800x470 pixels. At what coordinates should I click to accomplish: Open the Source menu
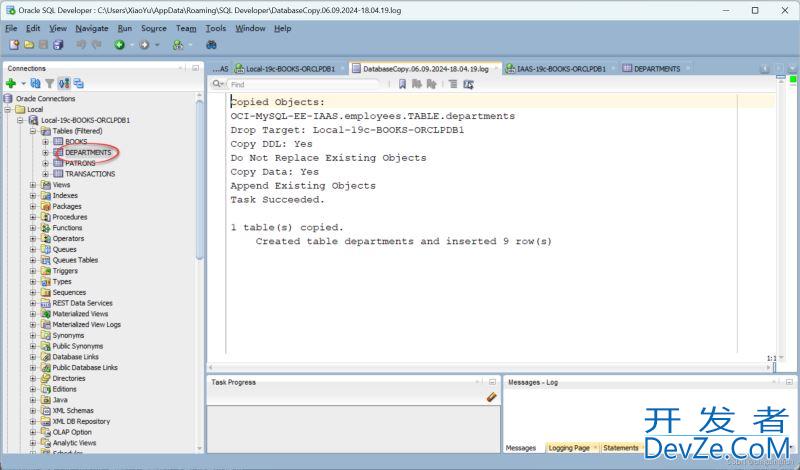pos(154,28)
